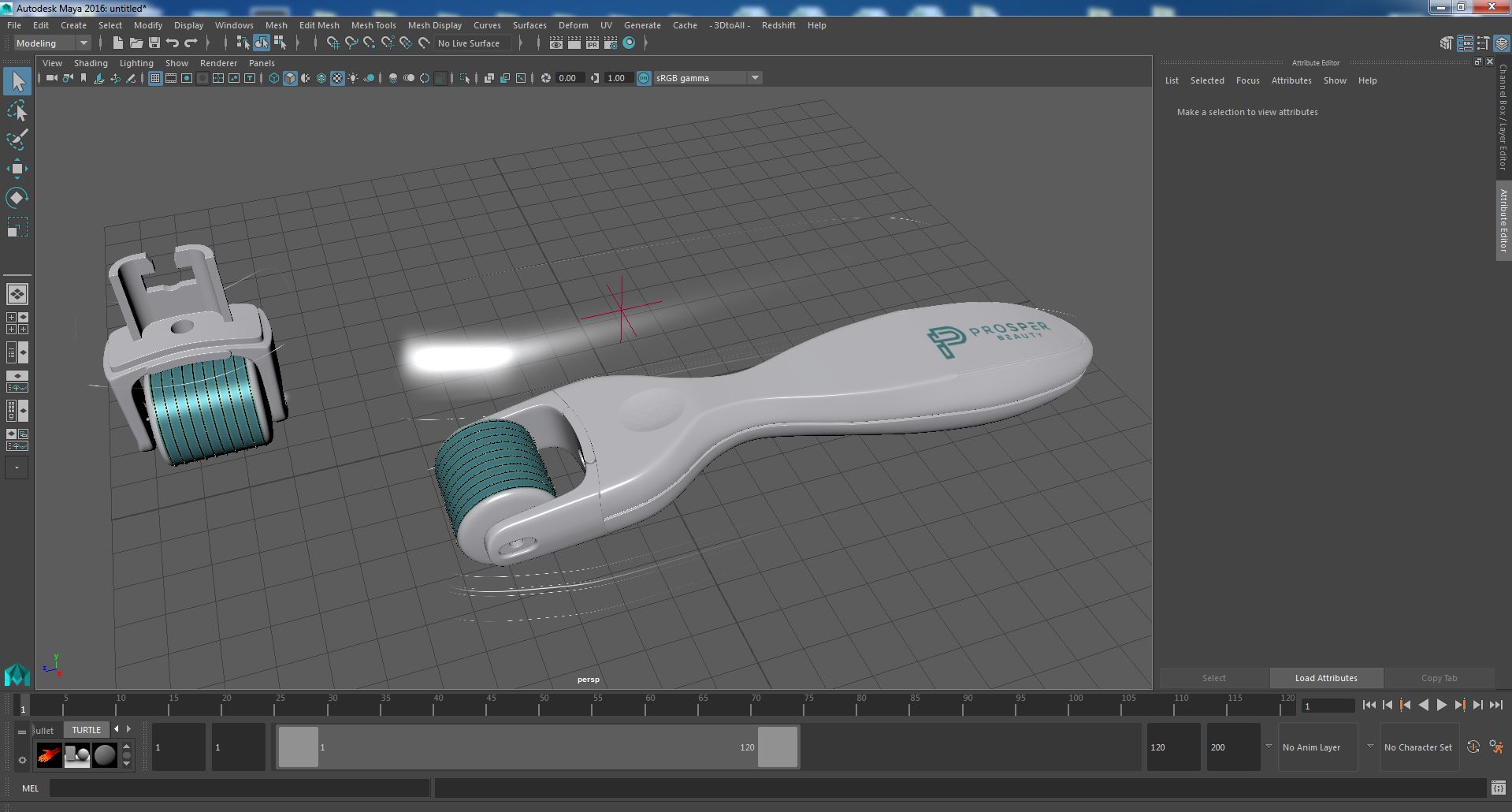Screen dimensions: 1512x812
Task: Play animation forwards
Action: pos(1441,706)
